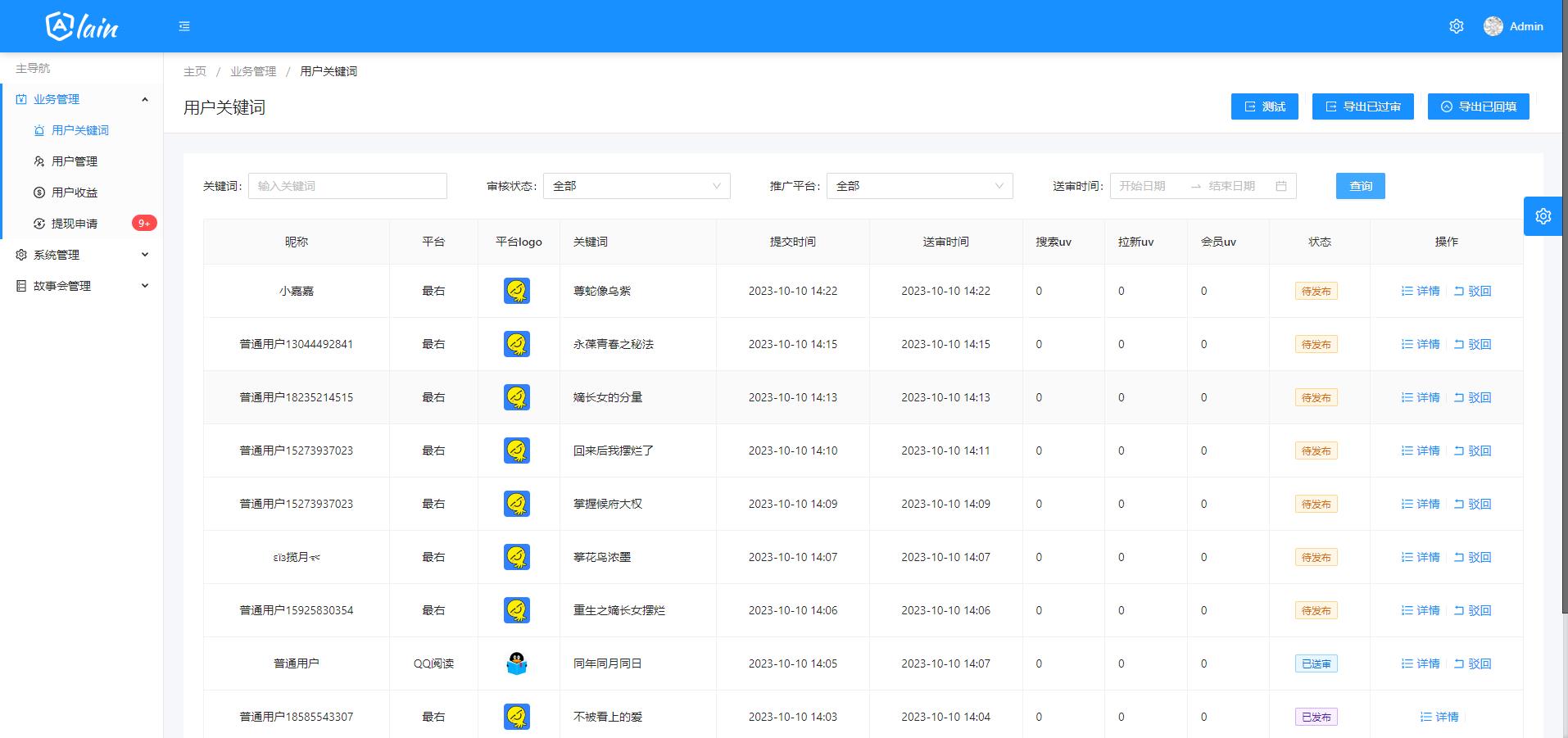The height and width of the screenshot is (738, 1568).
Task: Open the 推广平台 dropdown
Action: (x=920, y=186)
